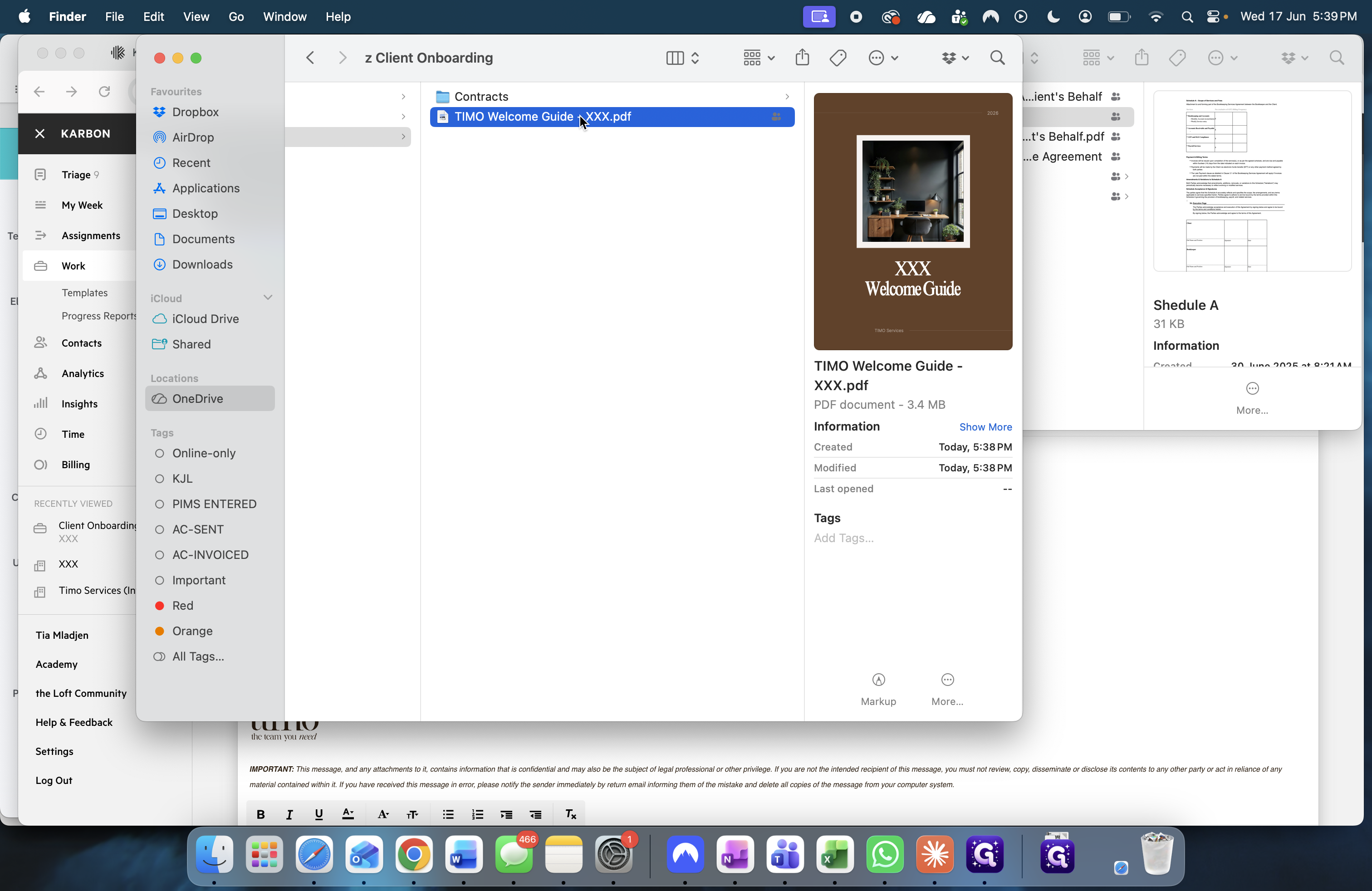This screenshot has width=1372, height=891.
Task: Click Log Out in Karbon sidebar
Action: tap(54, 780)
